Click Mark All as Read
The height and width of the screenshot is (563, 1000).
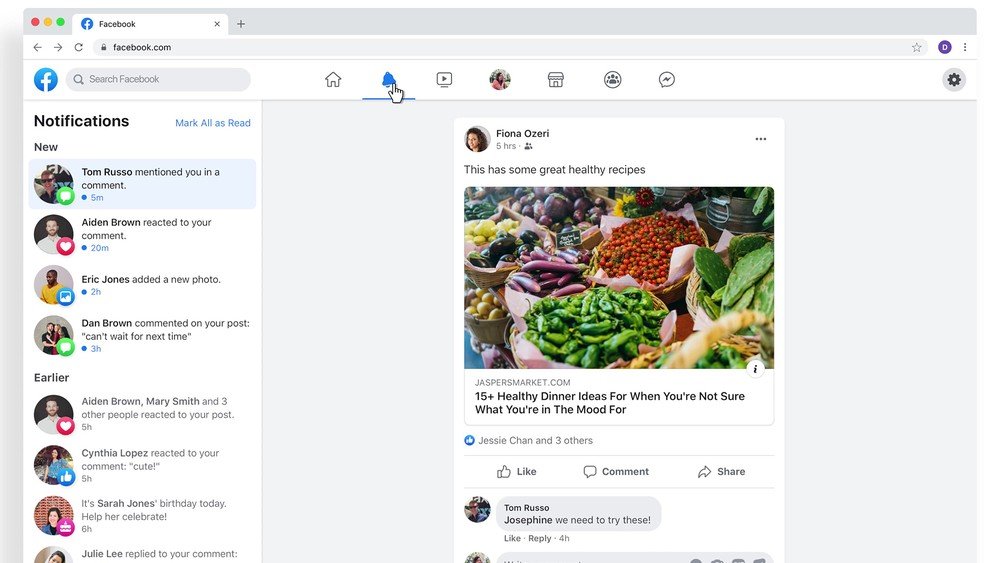pyautogui.click(x=213, y=123)
